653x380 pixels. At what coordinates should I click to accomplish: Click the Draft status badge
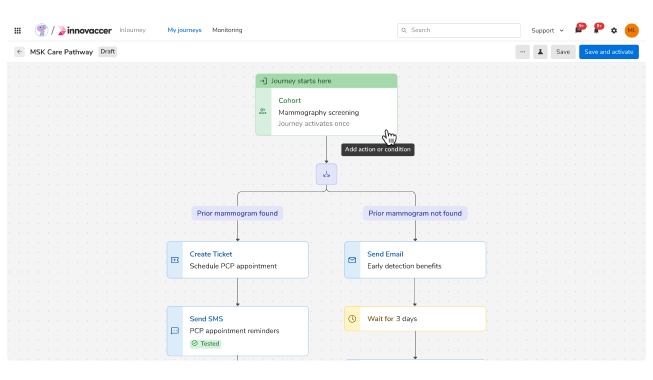[107, 52]
